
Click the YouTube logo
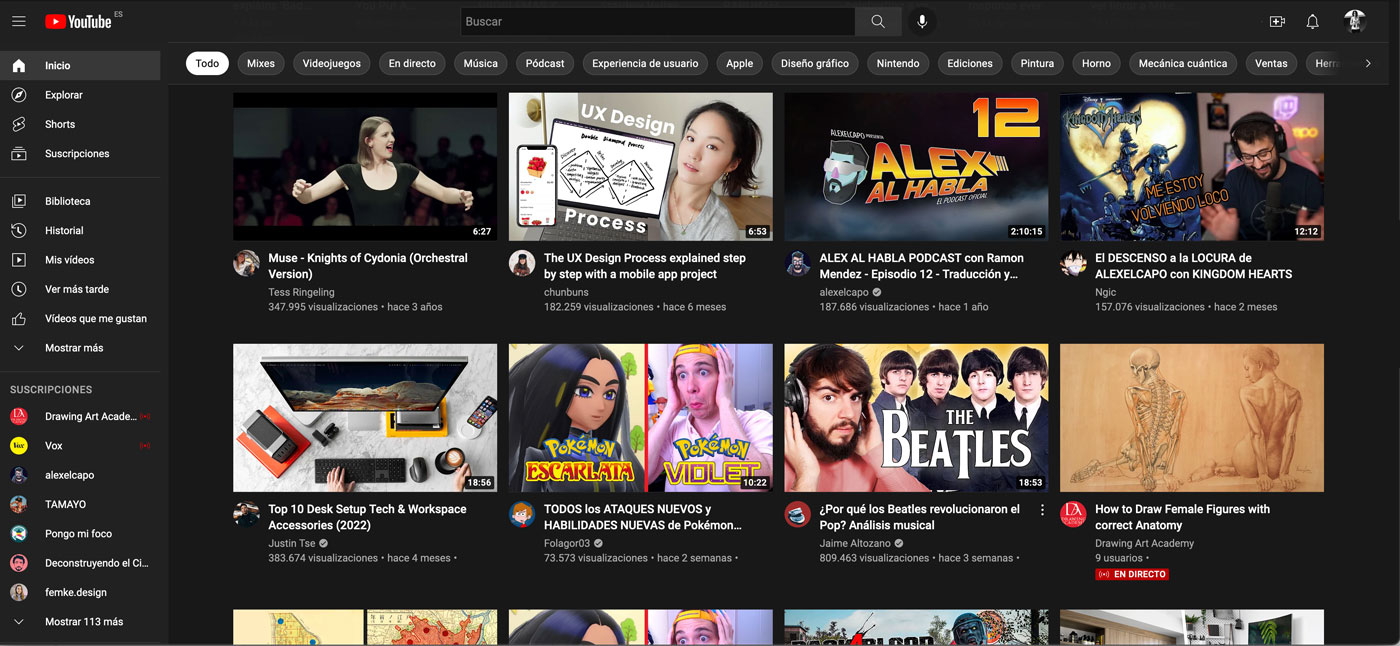[x=78, y=21]
